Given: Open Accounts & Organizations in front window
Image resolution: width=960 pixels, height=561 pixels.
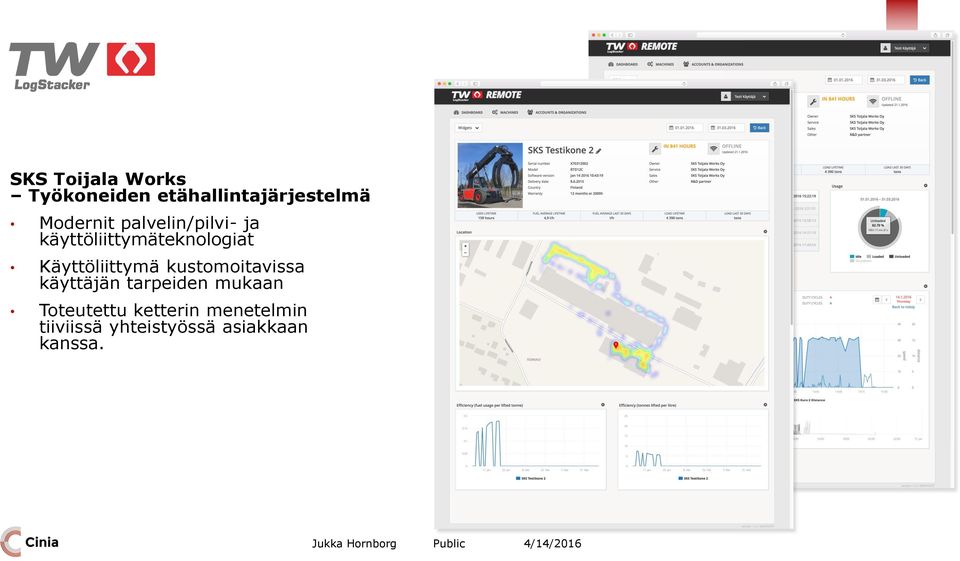Looking at the screenshot, I should pyautogui.click(x=557, y=113).
